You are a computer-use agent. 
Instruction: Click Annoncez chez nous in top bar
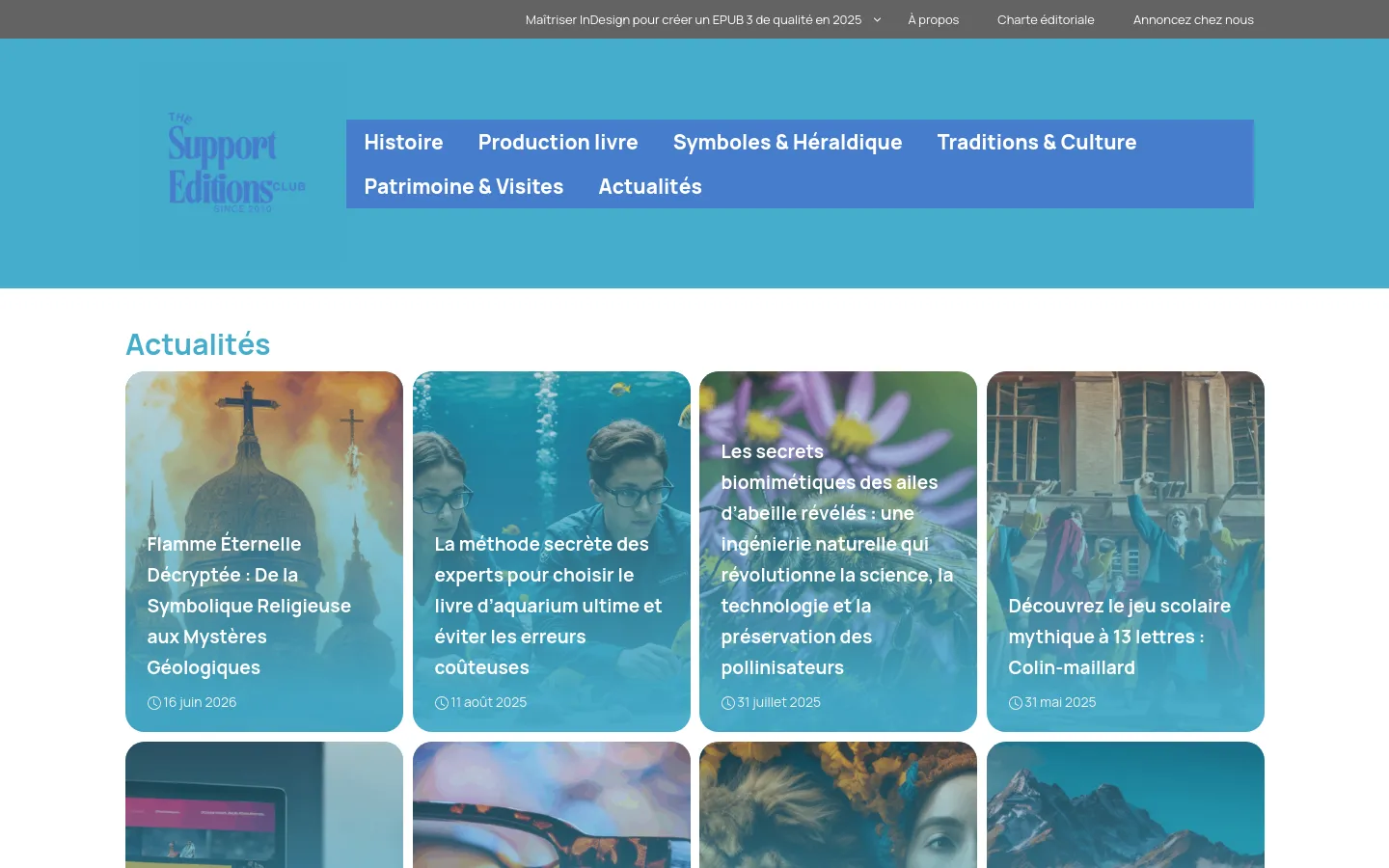click(x=1193, y=19)
